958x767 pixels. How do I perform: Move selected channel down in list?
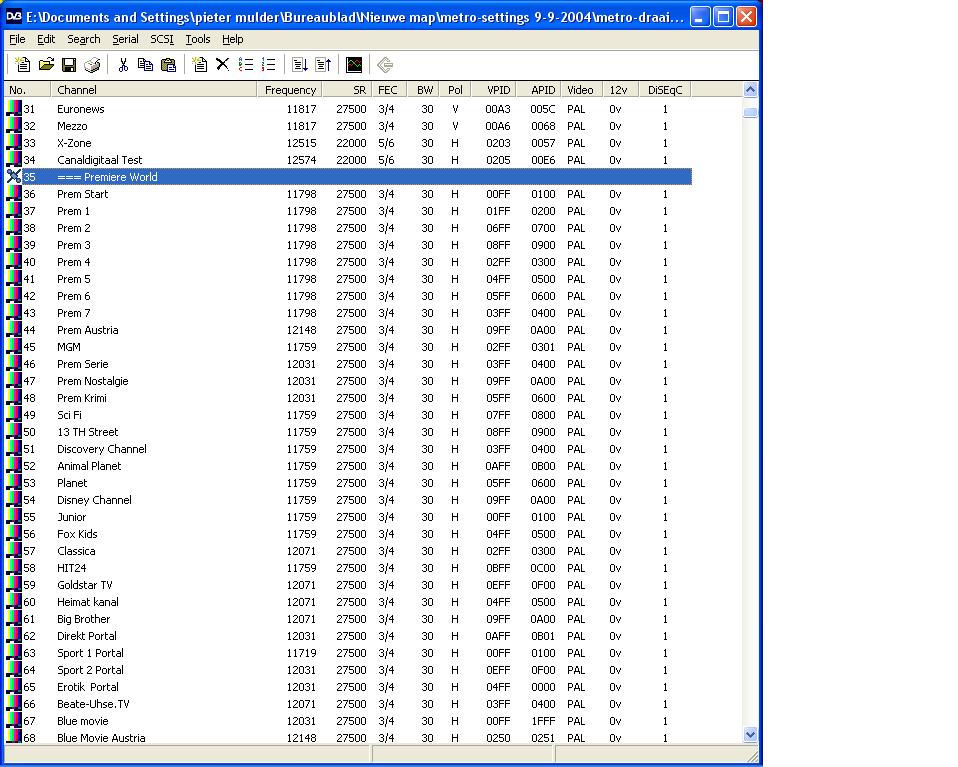click(x=299, y=64)
